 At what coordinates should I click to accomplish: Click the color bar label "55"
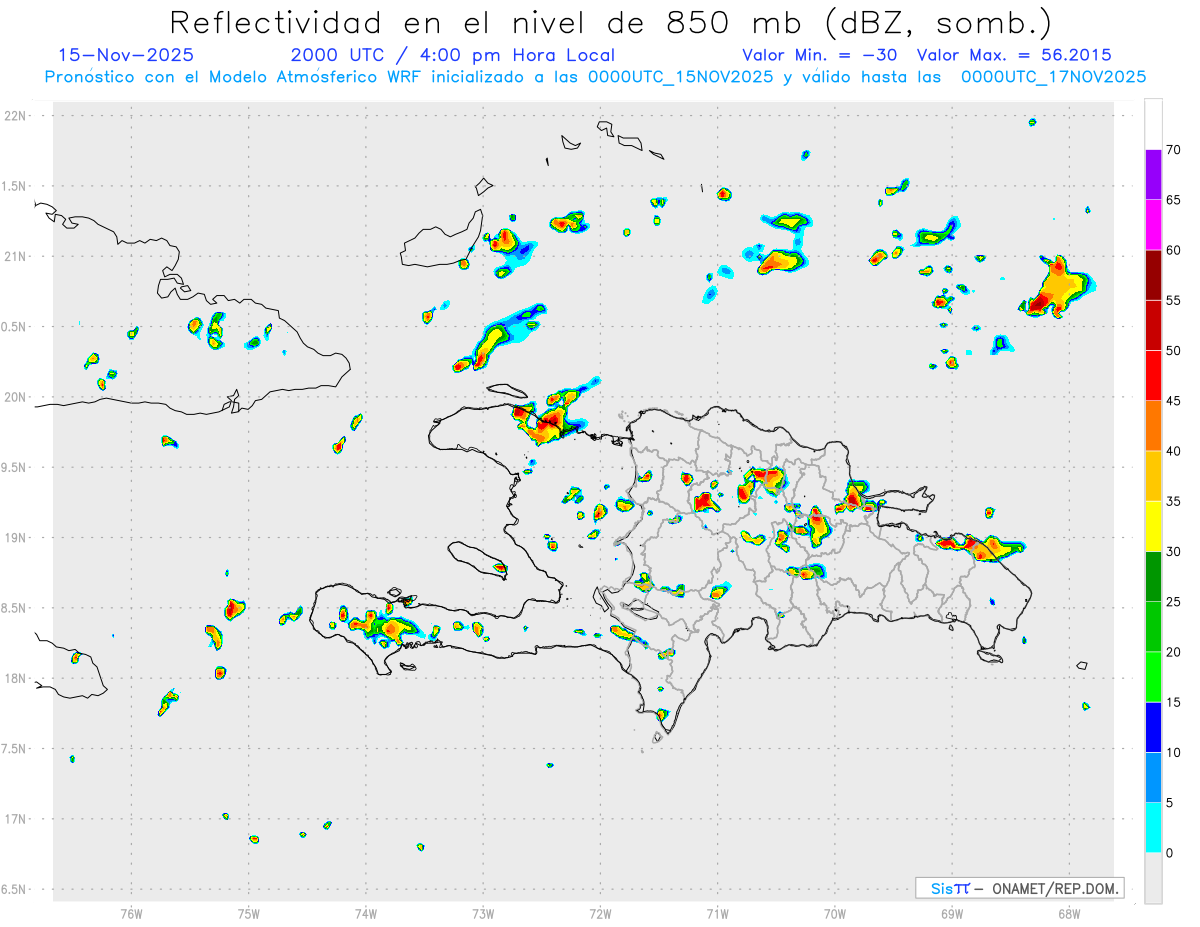[1174, 301]
